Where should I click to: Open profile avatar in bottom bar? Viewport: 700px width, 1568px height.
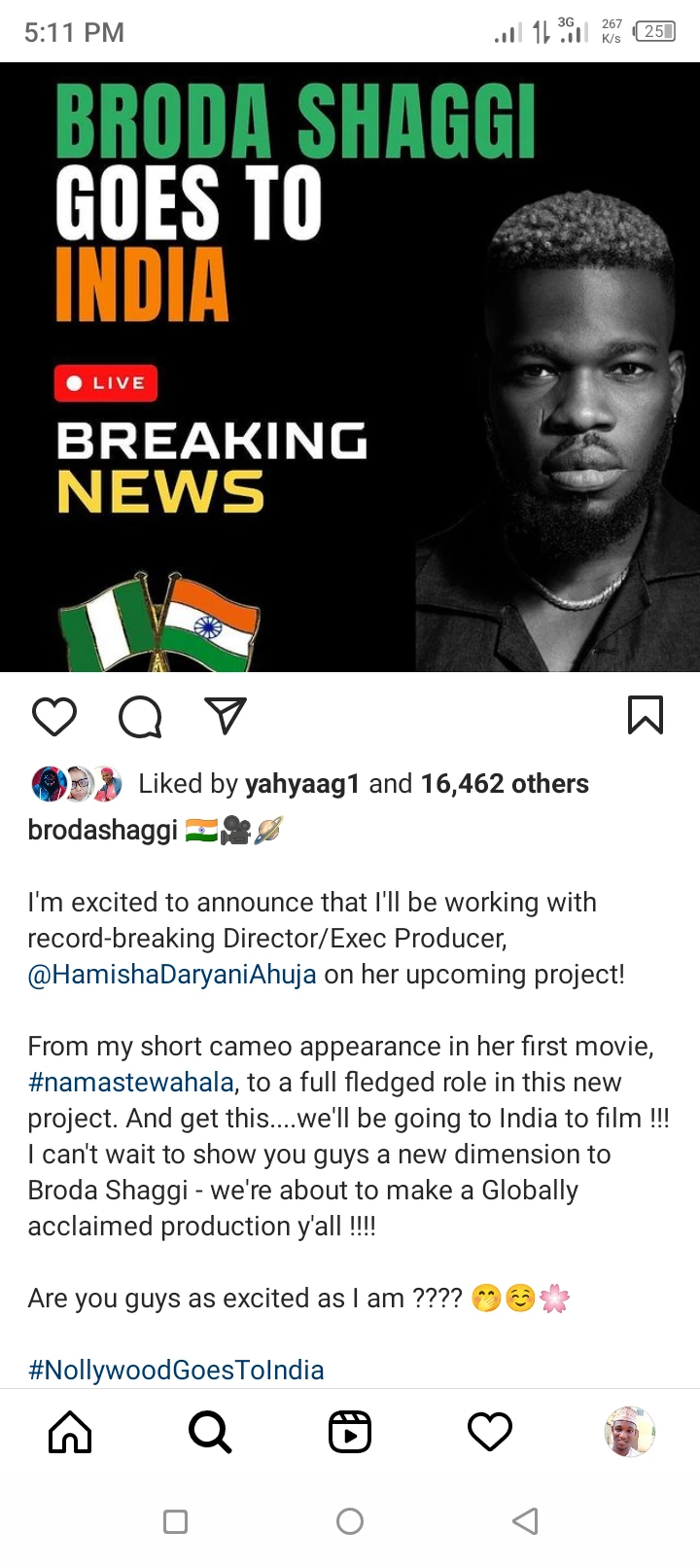[630, 1432]
